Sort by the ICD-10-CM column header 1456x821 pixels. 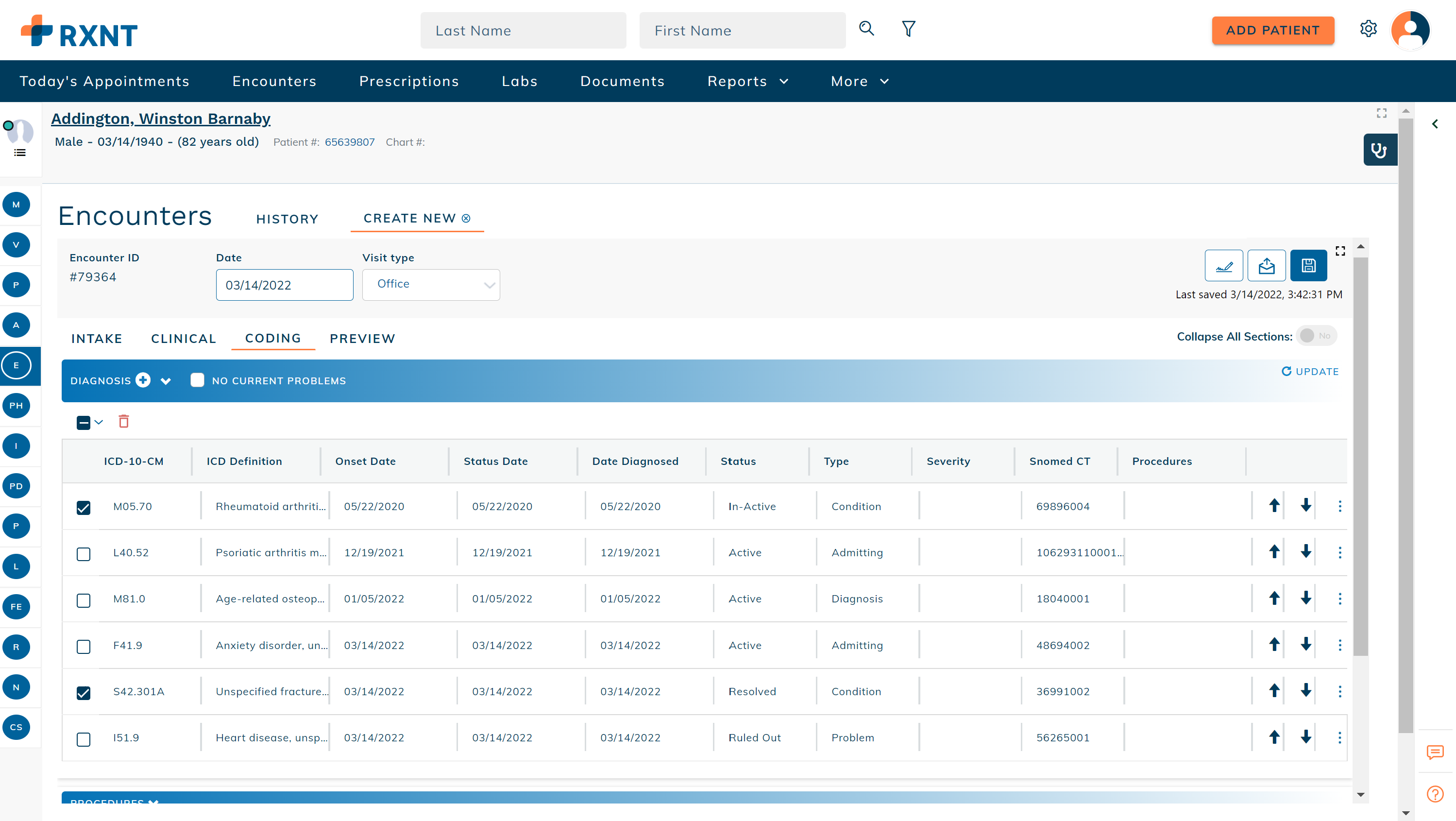click(x=134, y=461)
